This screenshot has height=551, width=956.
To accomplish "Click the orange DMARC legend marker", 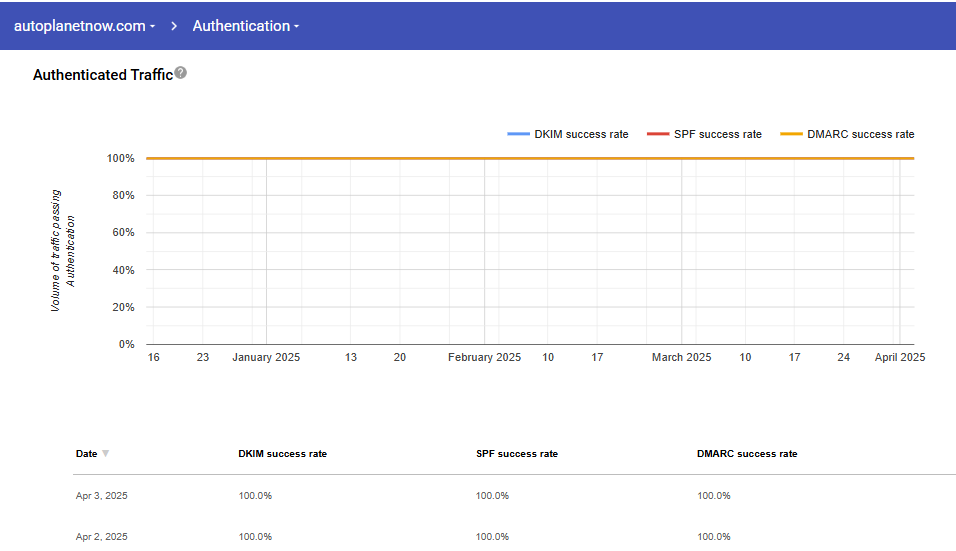I will [x=791, y=134].
